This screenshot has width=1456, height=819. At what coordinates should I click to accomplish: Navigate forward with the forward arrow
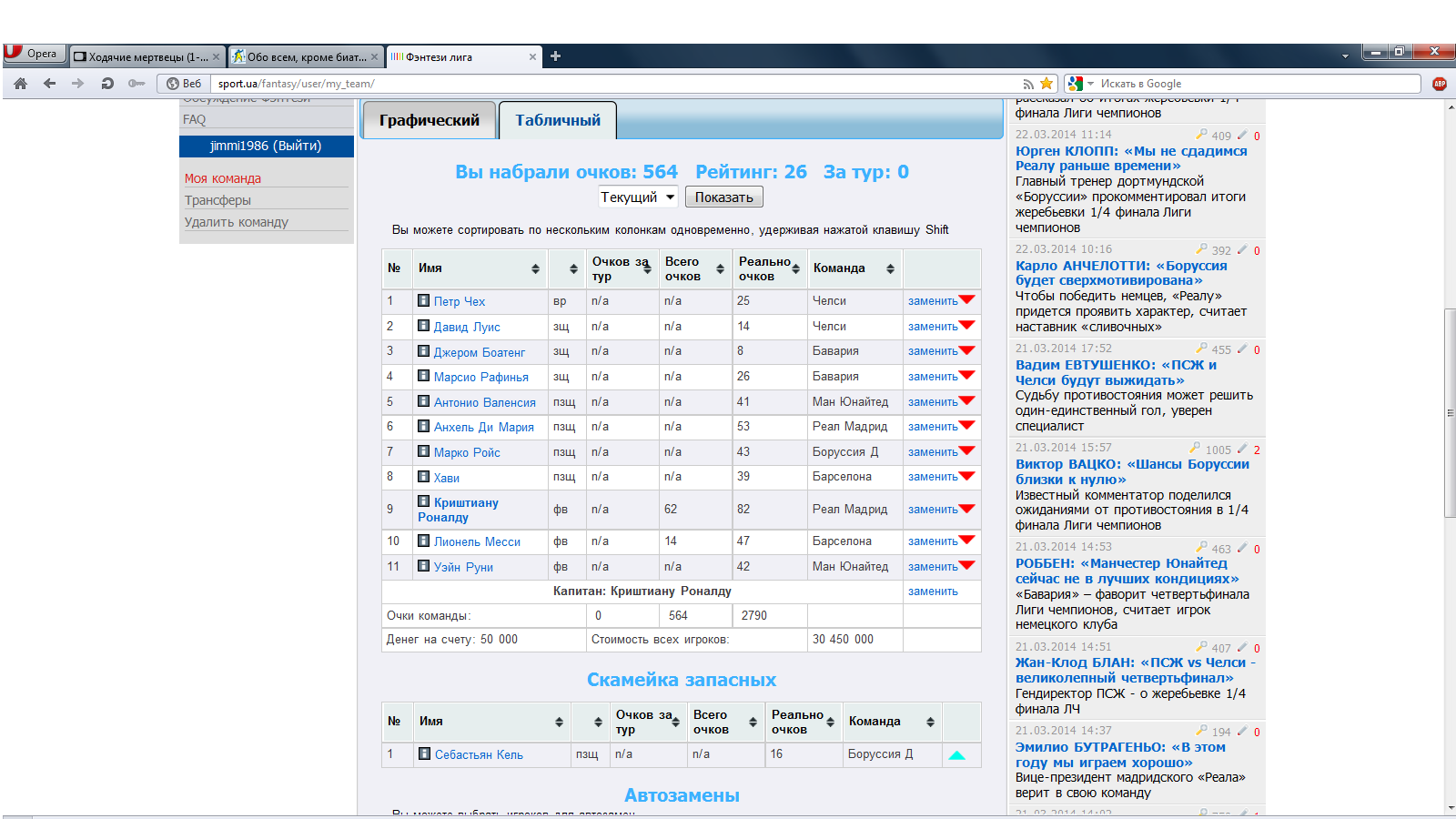(78, 84)
